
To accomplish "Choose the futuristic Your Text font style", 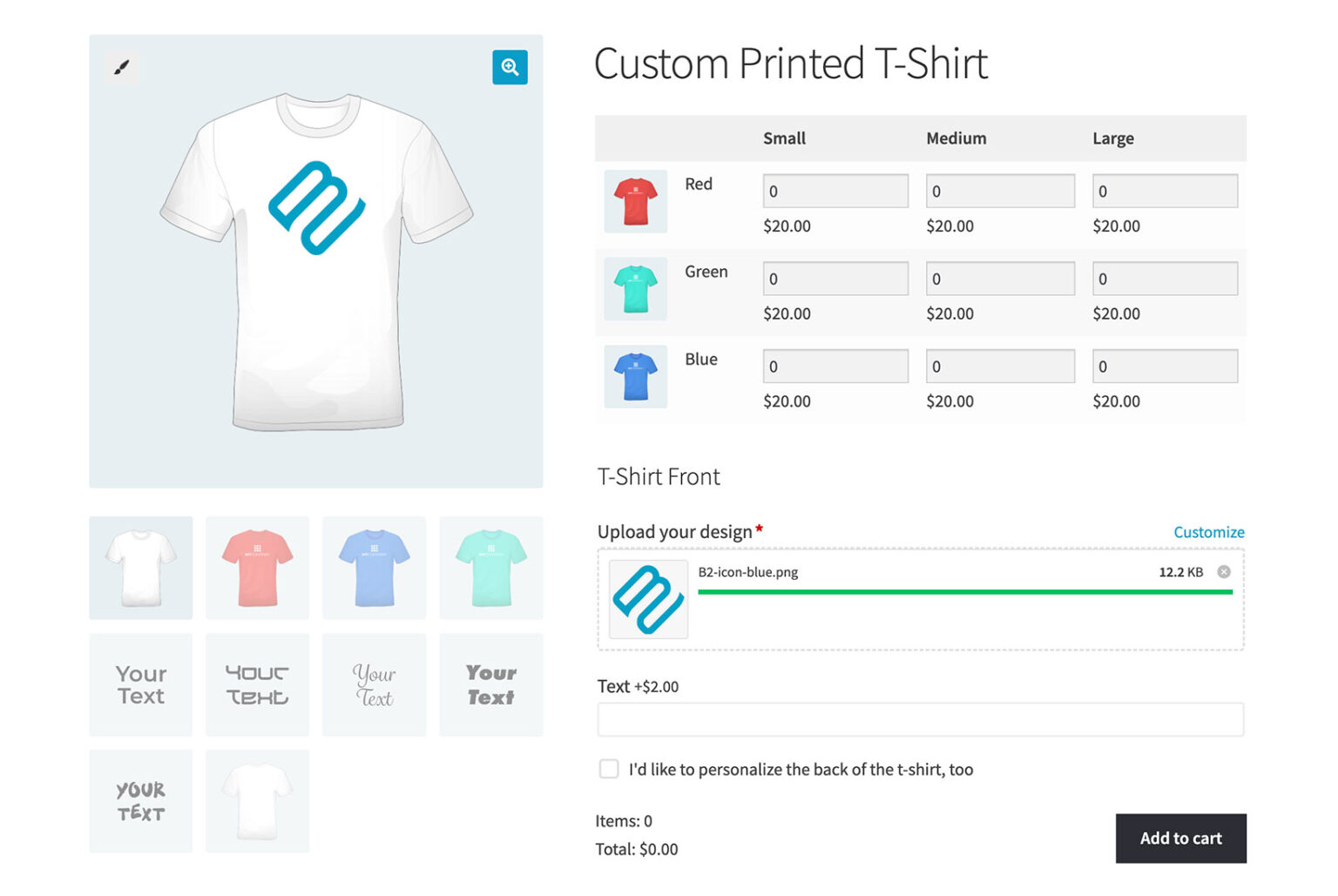I will [x=257, y=684].
